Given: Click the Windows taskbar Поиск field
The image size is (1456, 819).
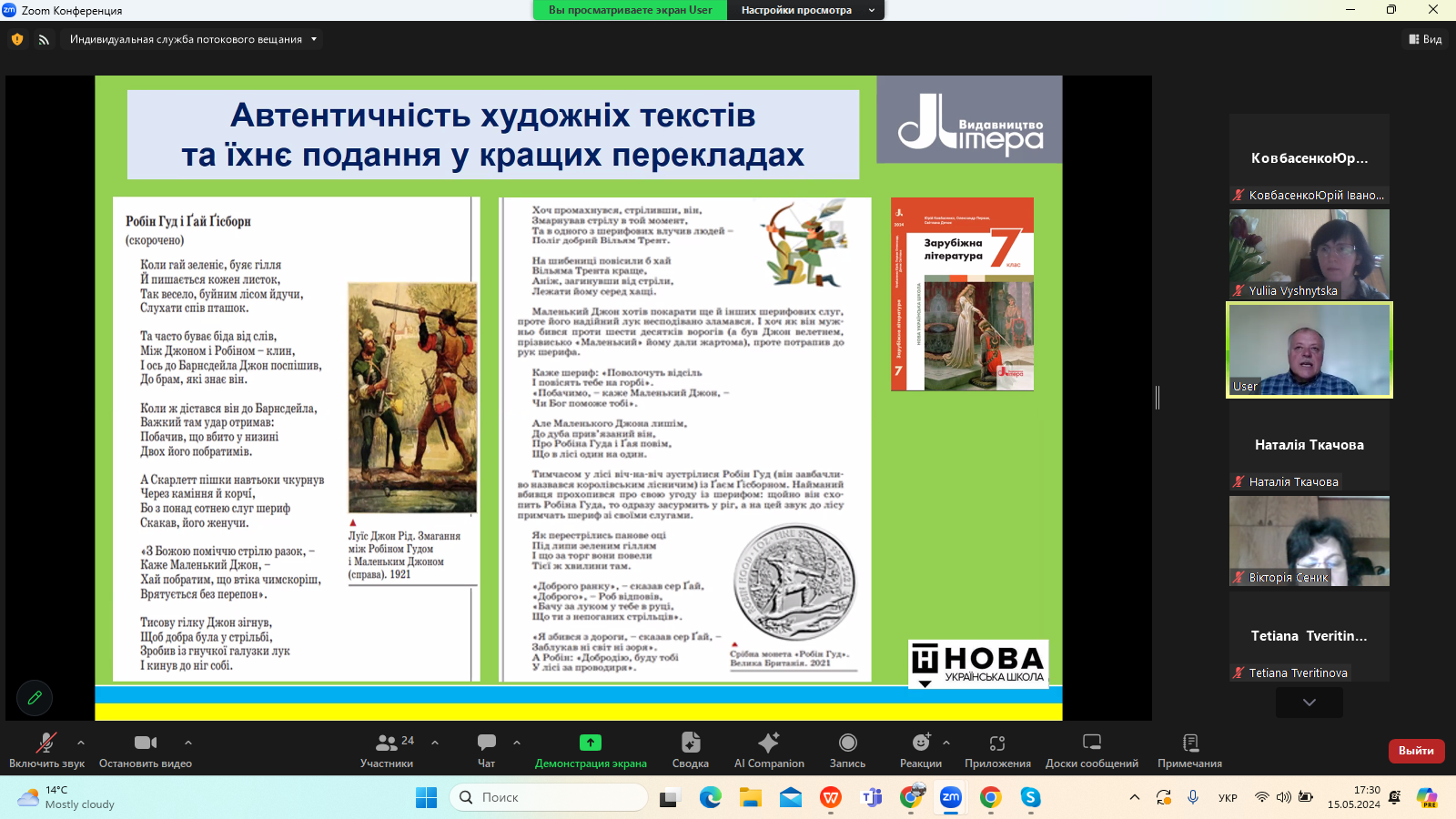Looking at the screenshot, I should coord(548,797).
